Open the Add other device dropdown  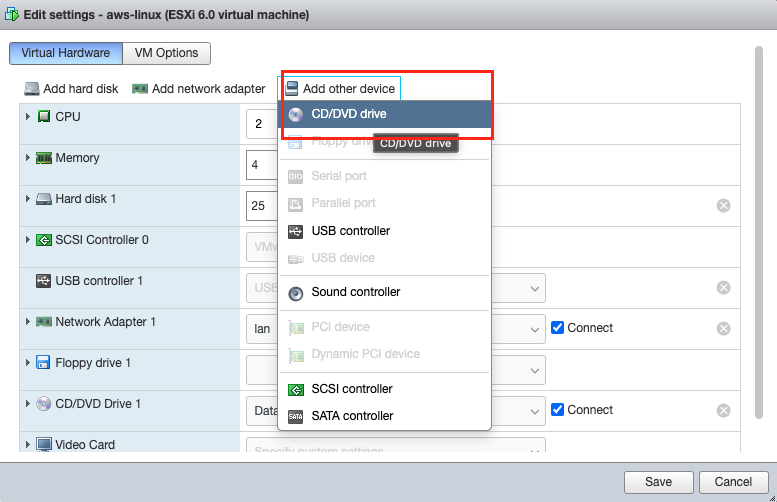(x=340, y=89)
